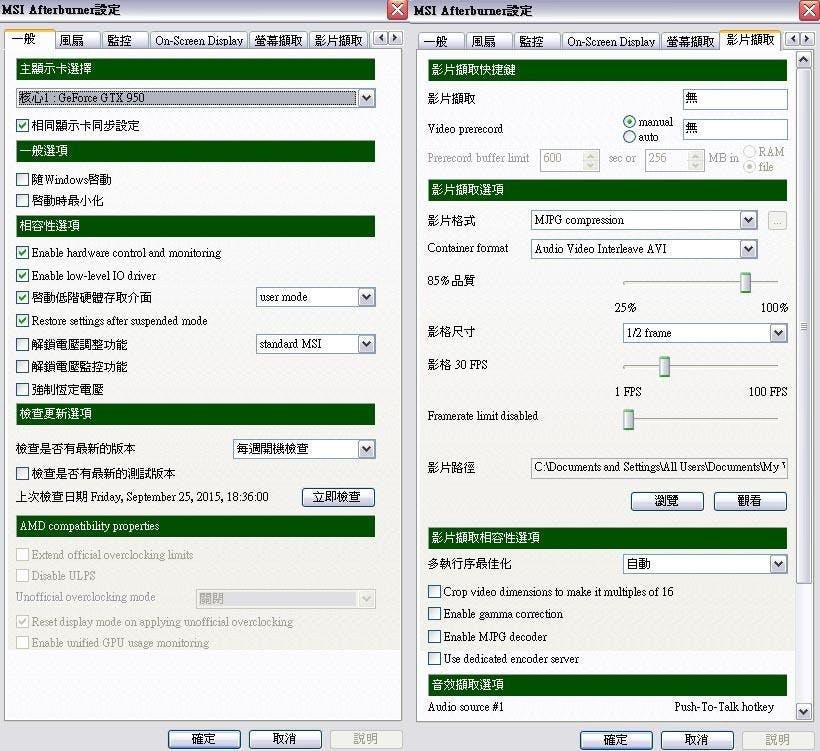
Task: Click 觀看 view button
Action: click(750, 501)
